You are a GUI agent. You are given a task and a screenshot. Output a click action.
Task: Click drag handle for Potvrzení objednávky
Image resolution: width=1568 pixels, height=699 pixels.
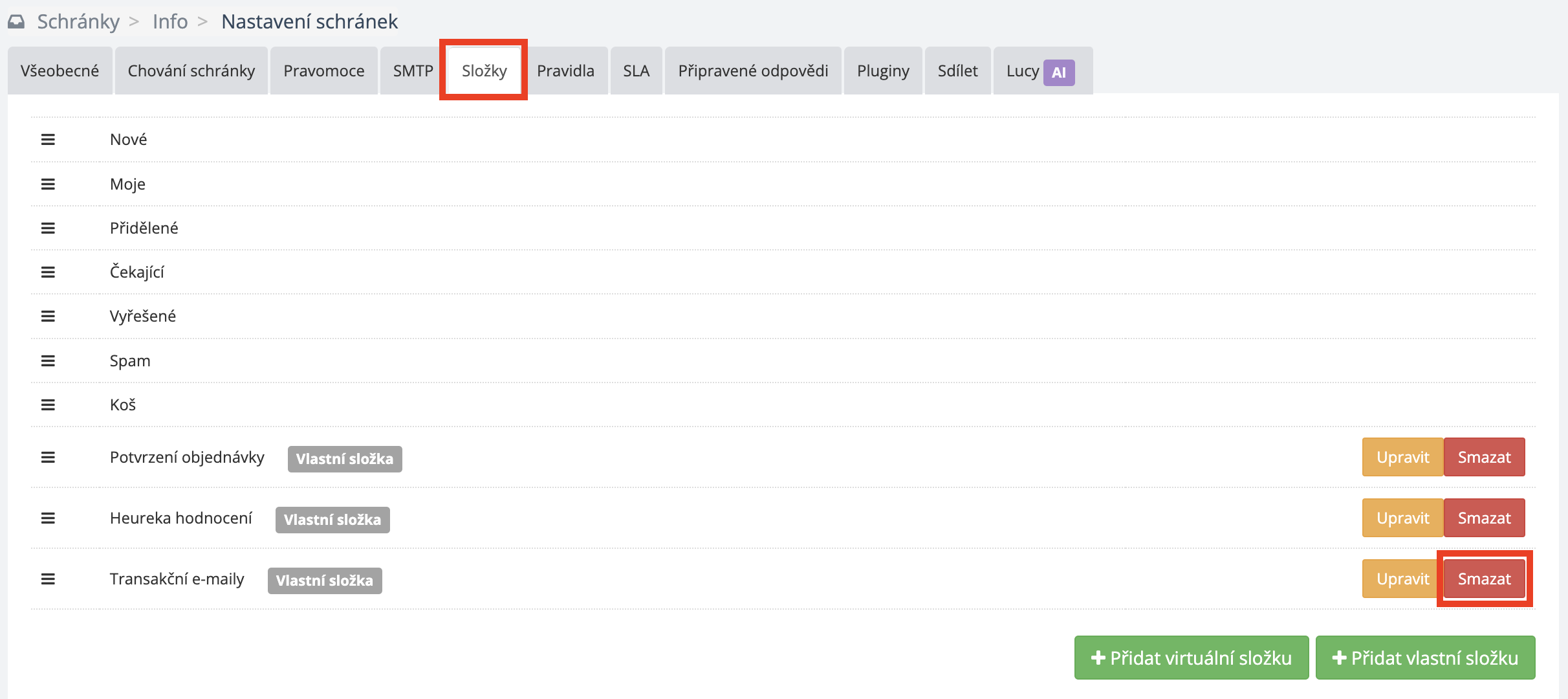click(x=48, y=457)
